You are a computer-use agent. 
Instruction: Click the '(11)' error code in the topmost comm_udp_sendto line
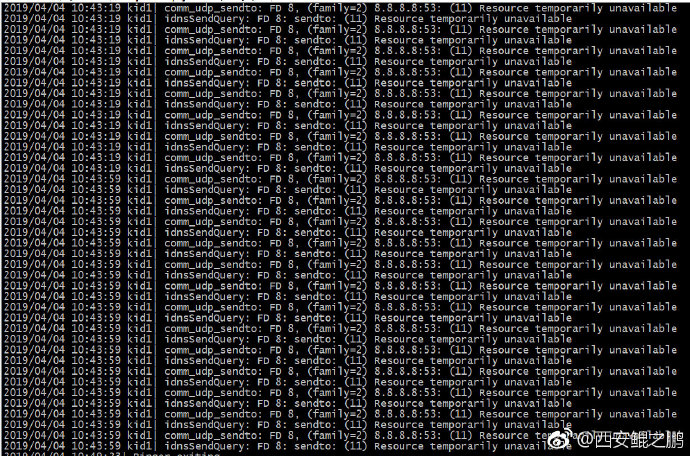[x=461, y=8]
